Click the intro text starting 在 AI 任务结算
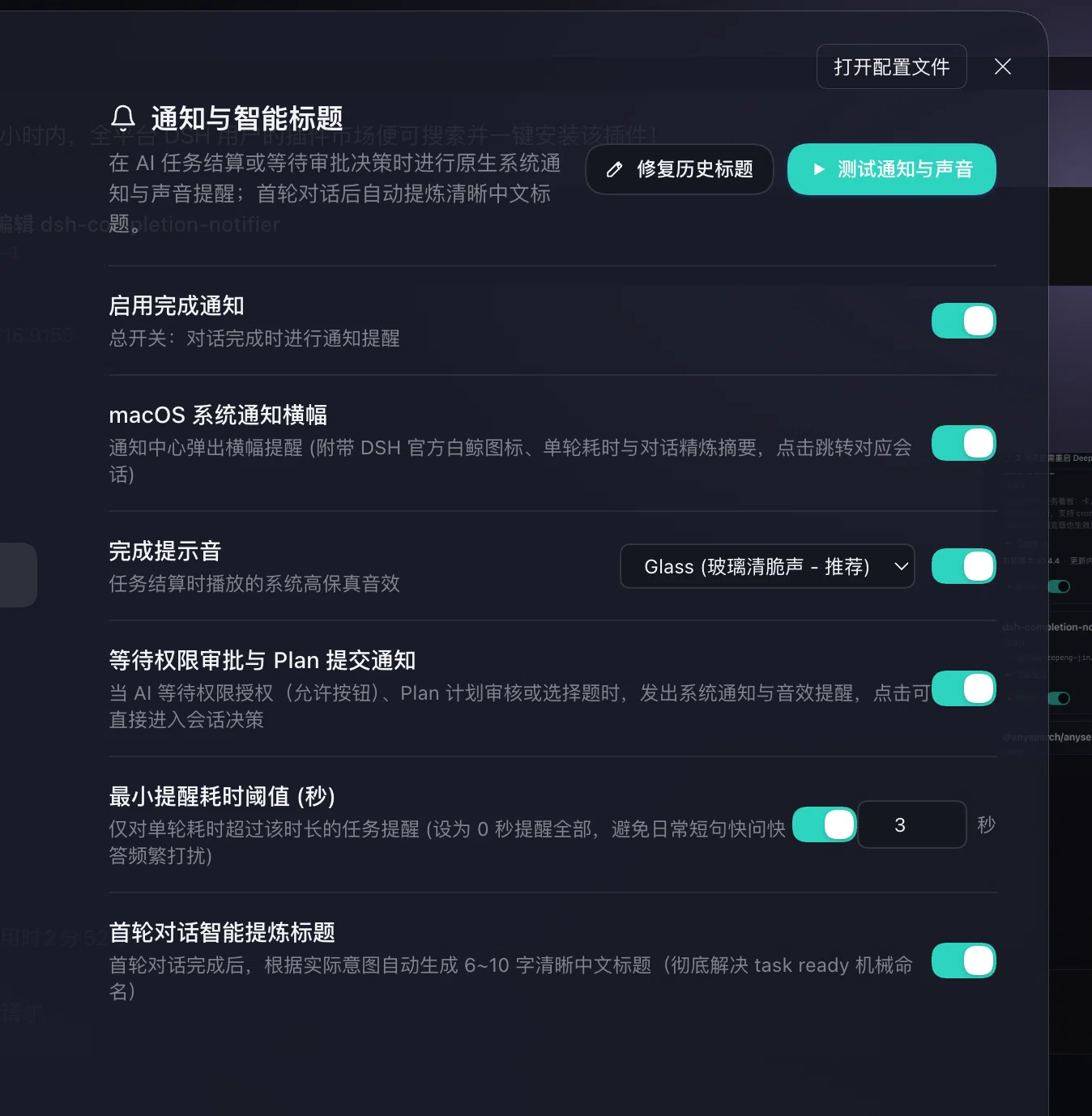Screen dimensions: 1092x1116 click(x=335, y=194)
